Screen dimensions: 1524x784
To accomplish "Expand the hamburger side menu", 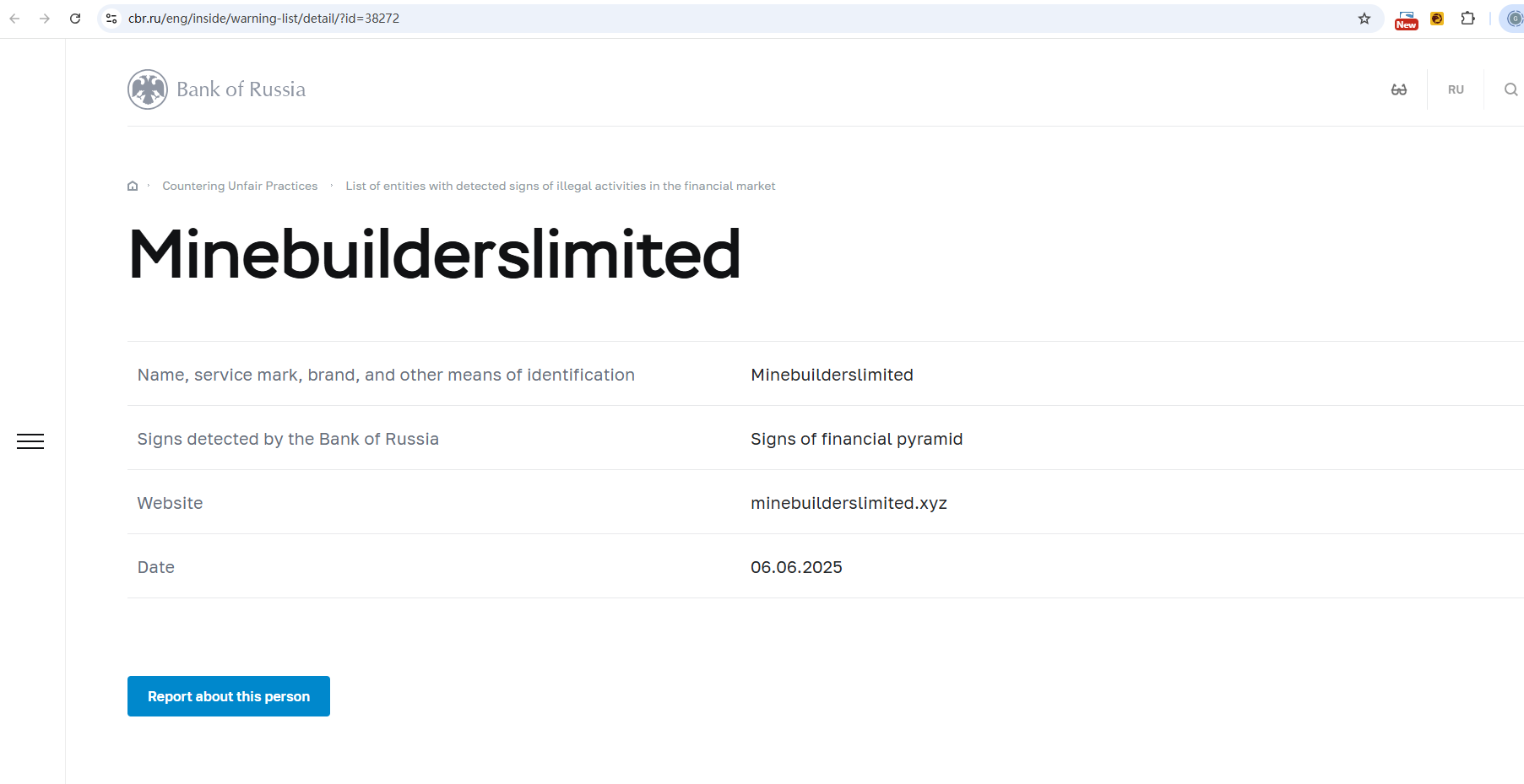I will click(30, 441).
